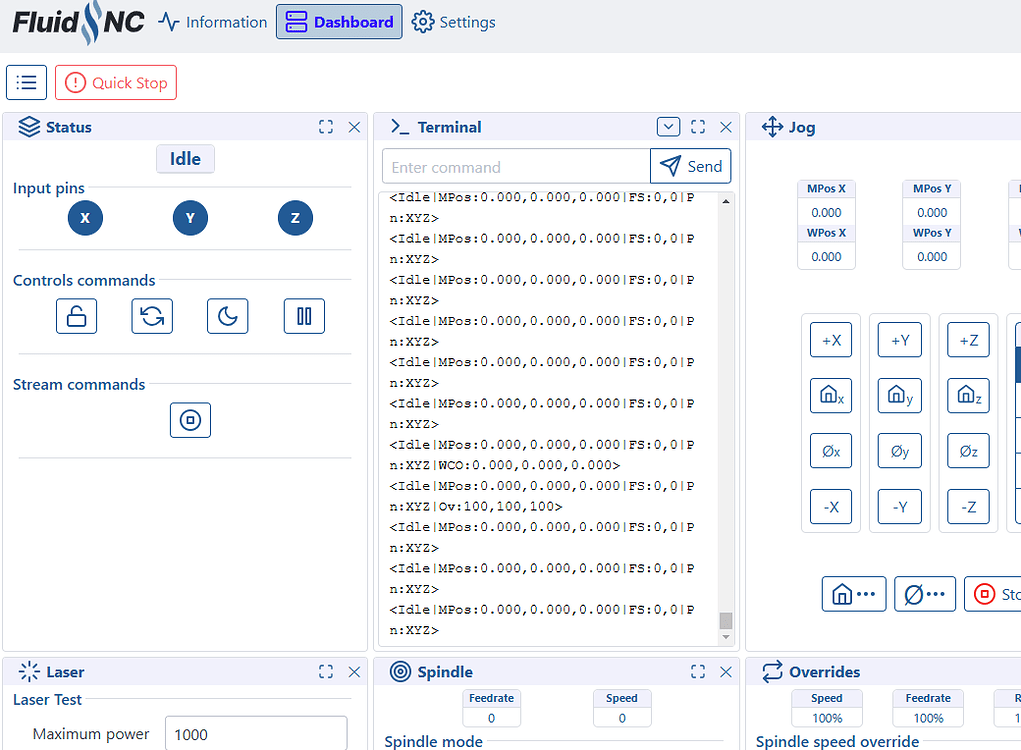Click the Enter command field

tap(516, 166)
